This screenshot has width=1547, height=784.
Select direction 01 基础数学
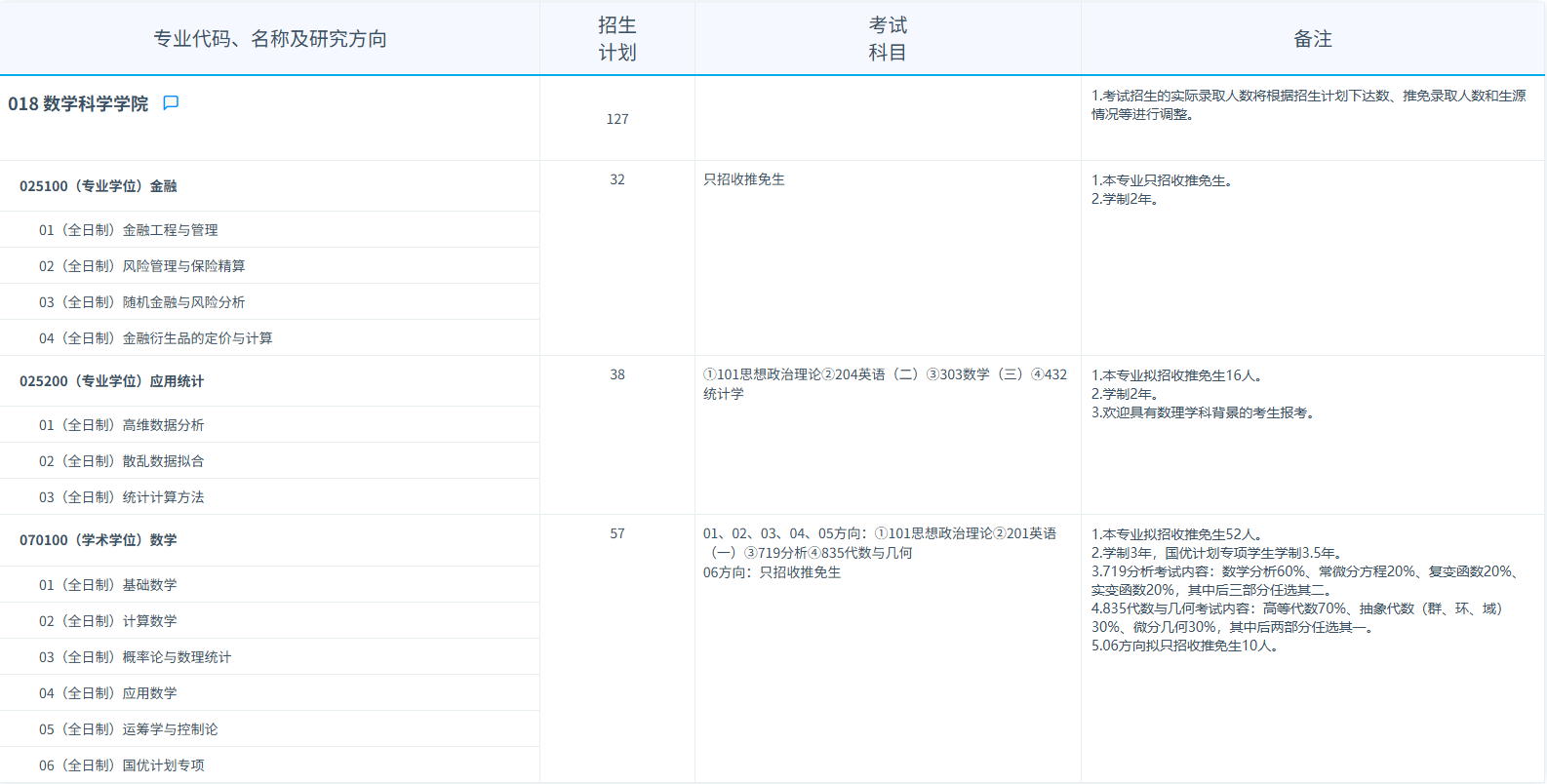[108, 585]
